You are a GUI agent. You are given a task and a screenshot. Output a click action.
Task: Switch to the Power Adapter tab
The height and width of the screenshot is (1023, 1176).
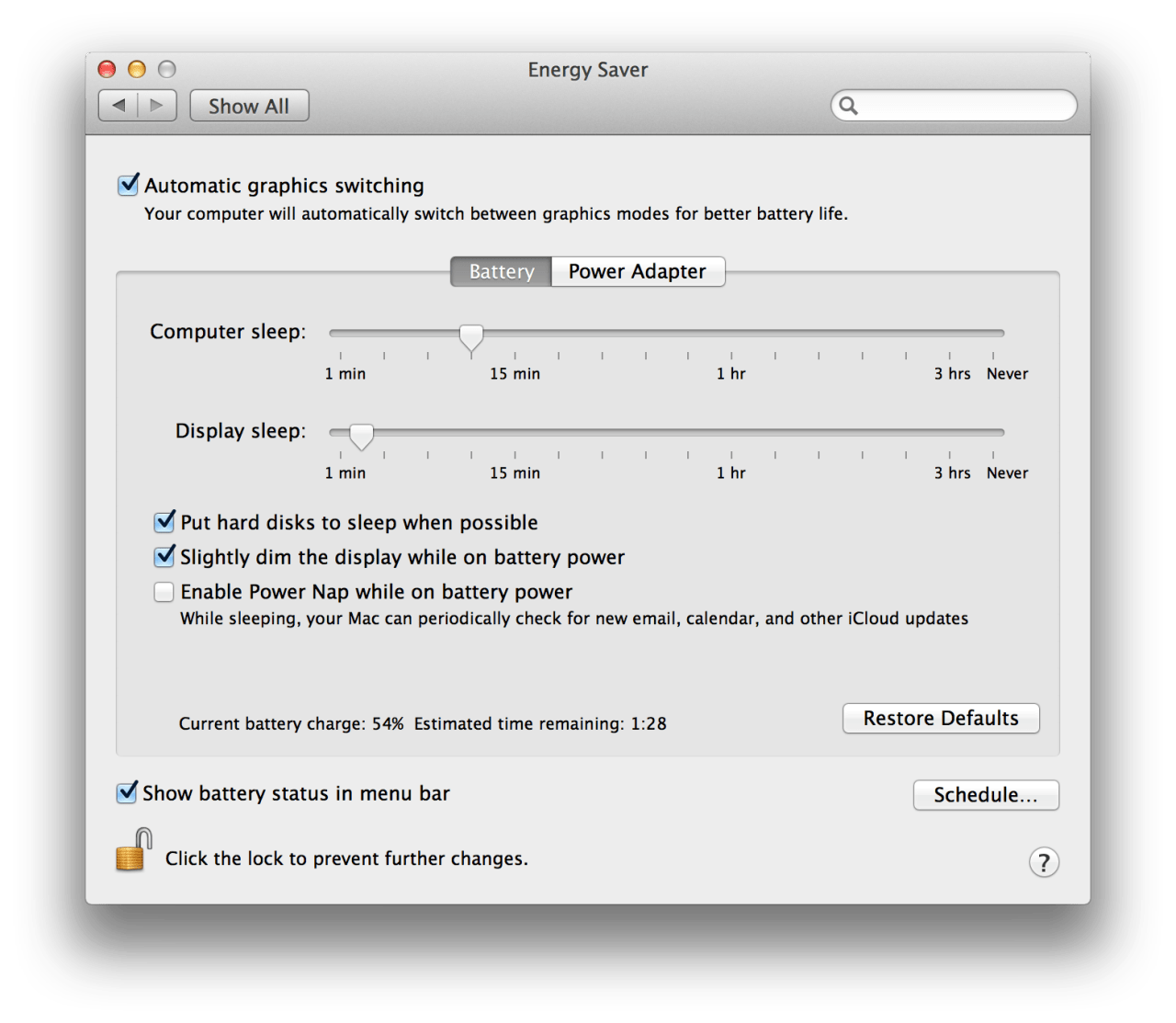coord(638,271)
